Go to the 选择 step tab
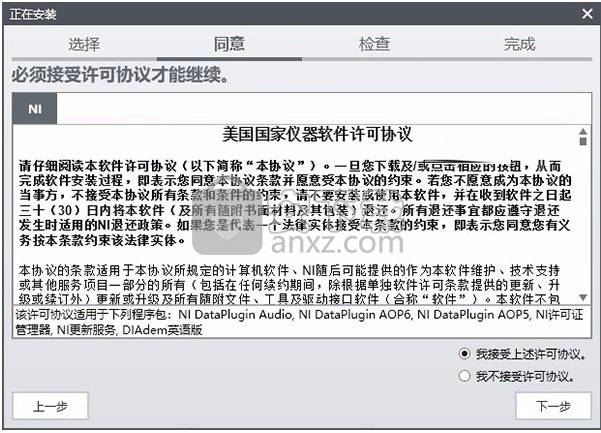 84,44
